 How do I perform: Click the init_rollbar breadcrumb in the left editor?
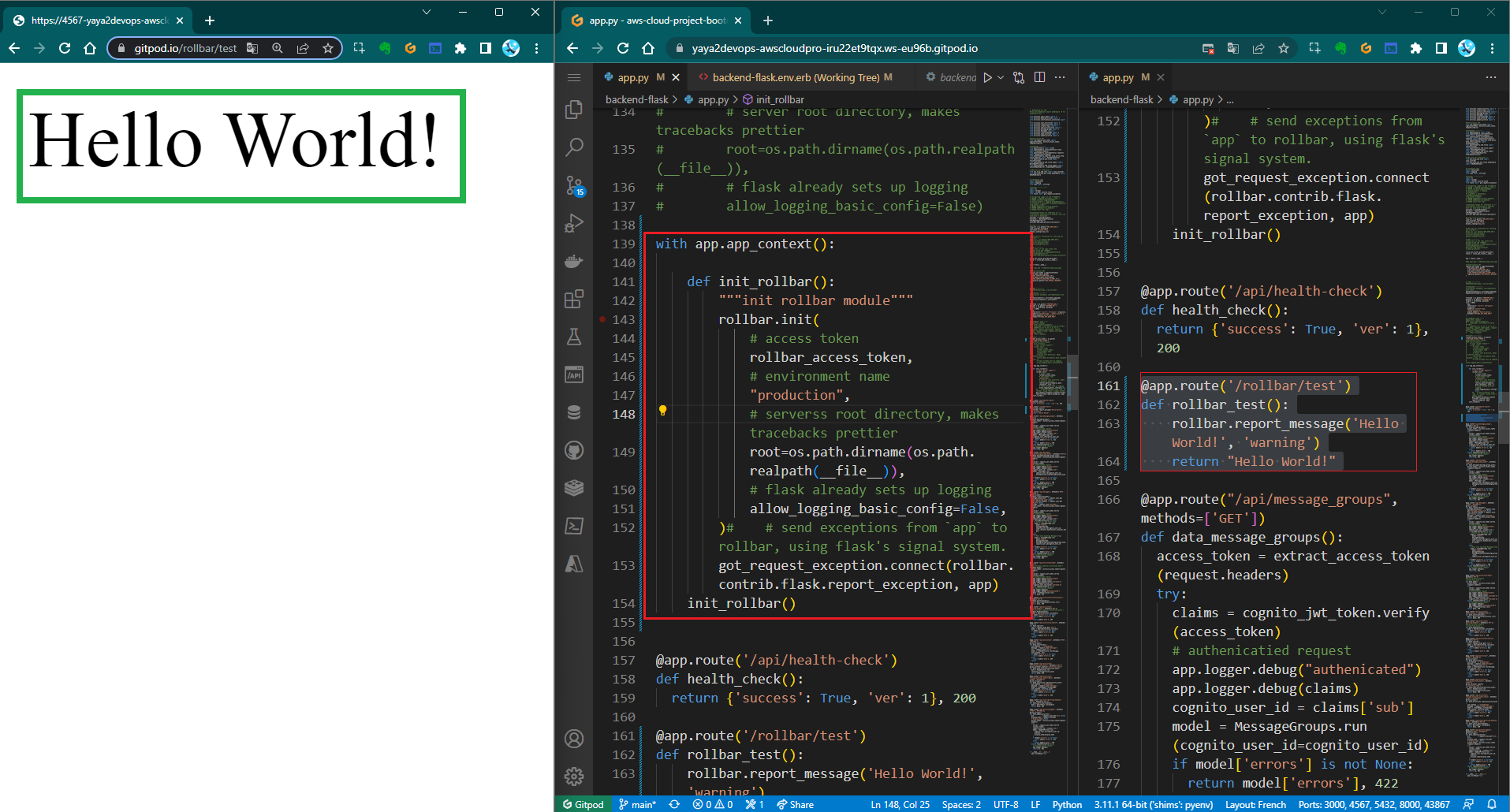click(x=773, y=99)
